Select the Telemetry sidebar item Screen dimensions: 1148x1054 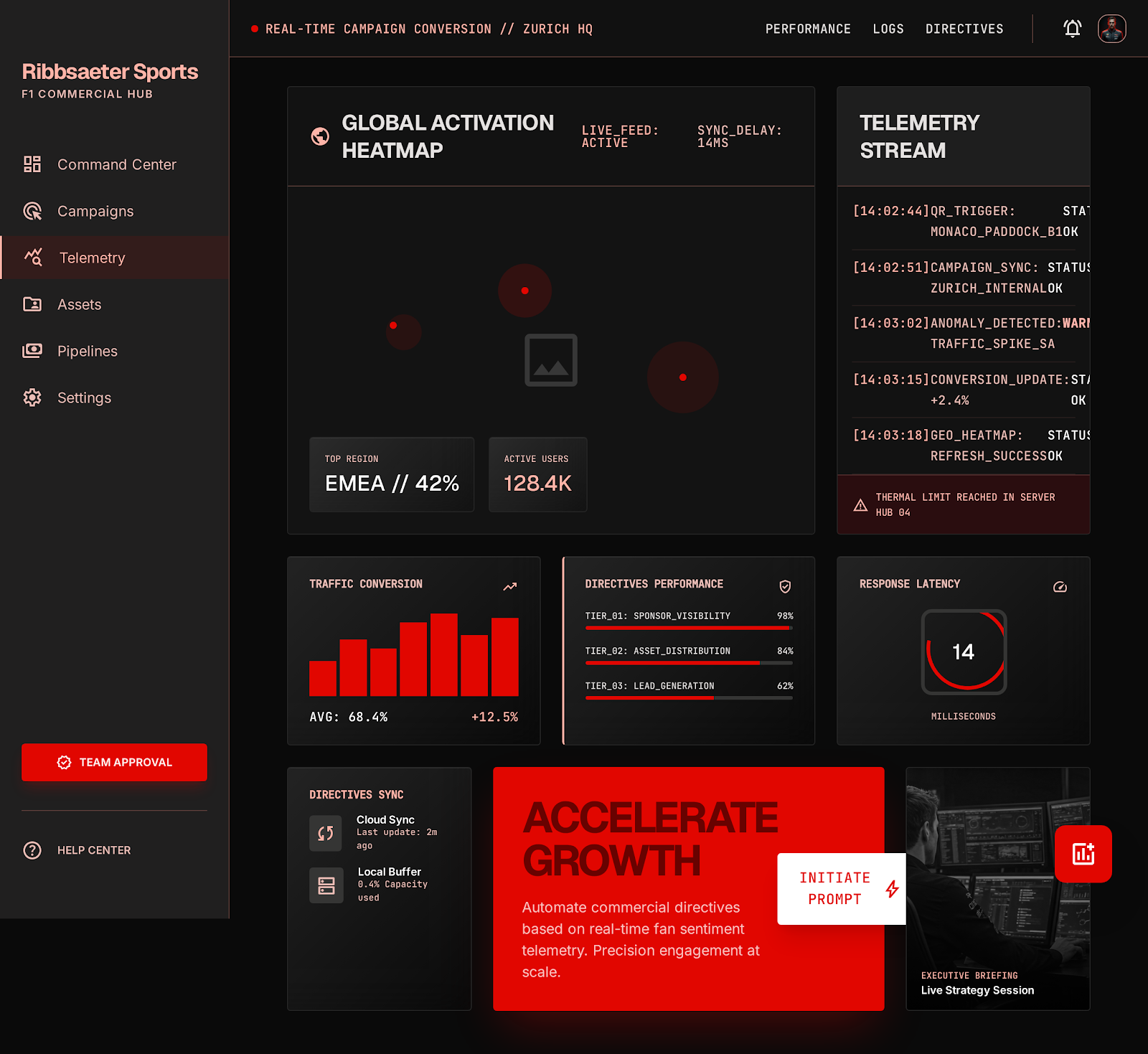click(115, 258)
